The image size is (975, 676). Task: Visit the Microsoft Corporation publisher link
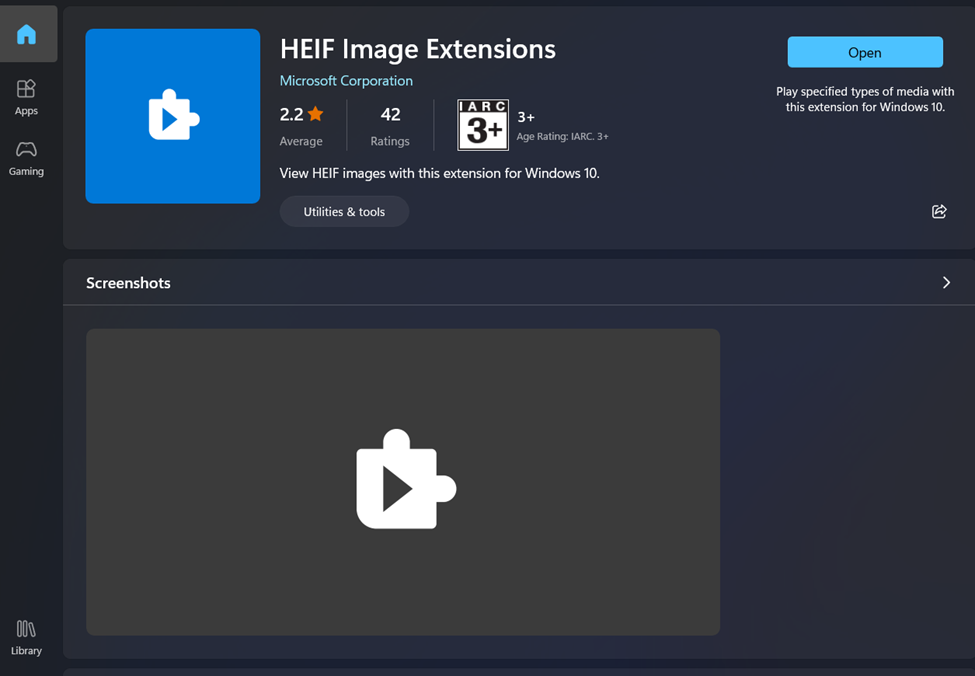pos(346,81)
